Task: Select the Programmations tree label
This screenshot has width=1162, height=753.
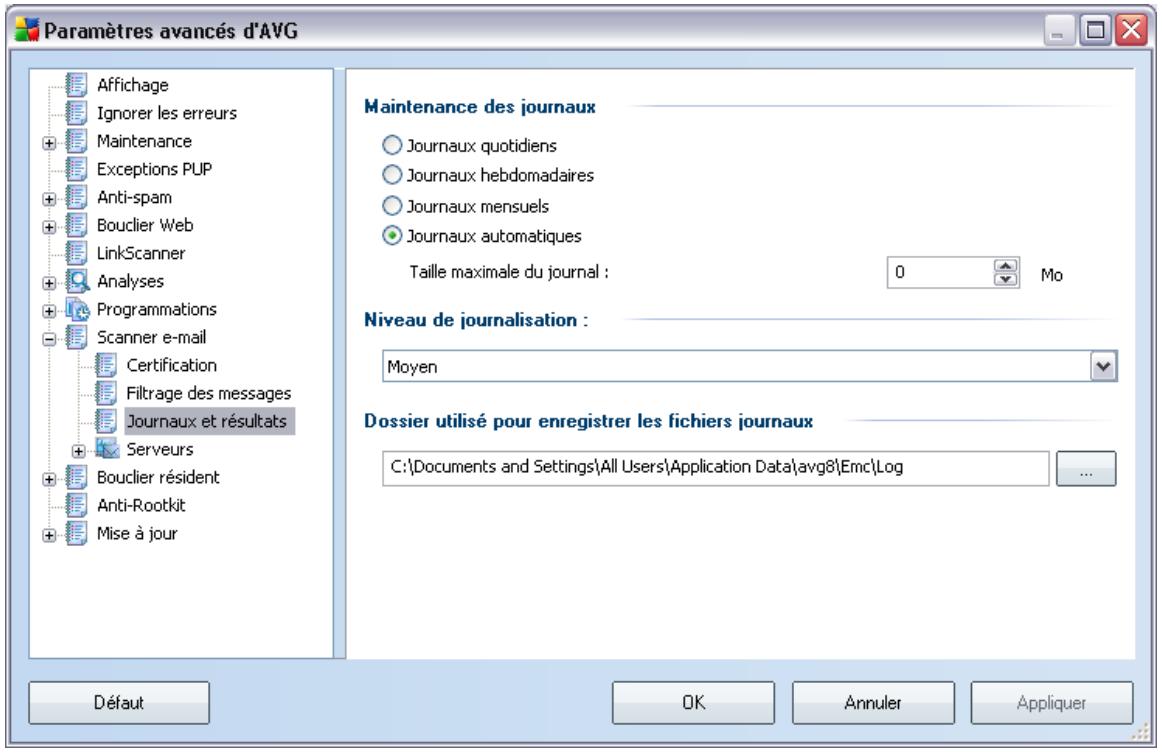Action: pyautogui.click(x=156, y=309)
